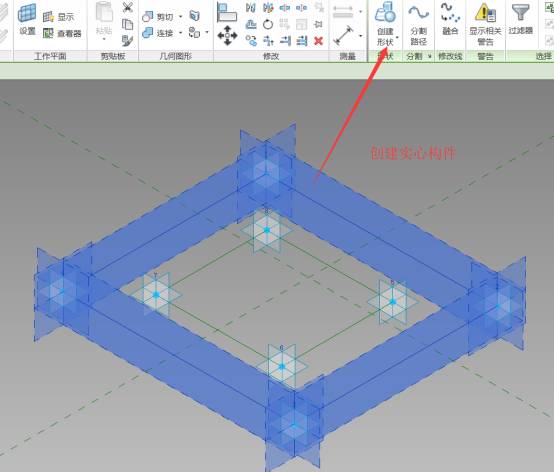Screen dimensions: 554x473
Task: Select the Offset tool
Action: point(251,24)
